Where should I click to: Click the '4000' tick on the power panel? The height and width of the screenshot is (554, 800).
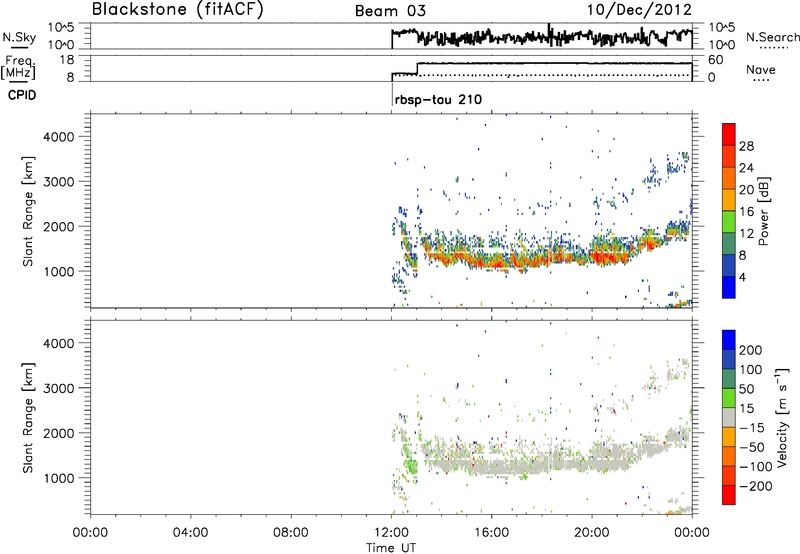tap(58, 137)
